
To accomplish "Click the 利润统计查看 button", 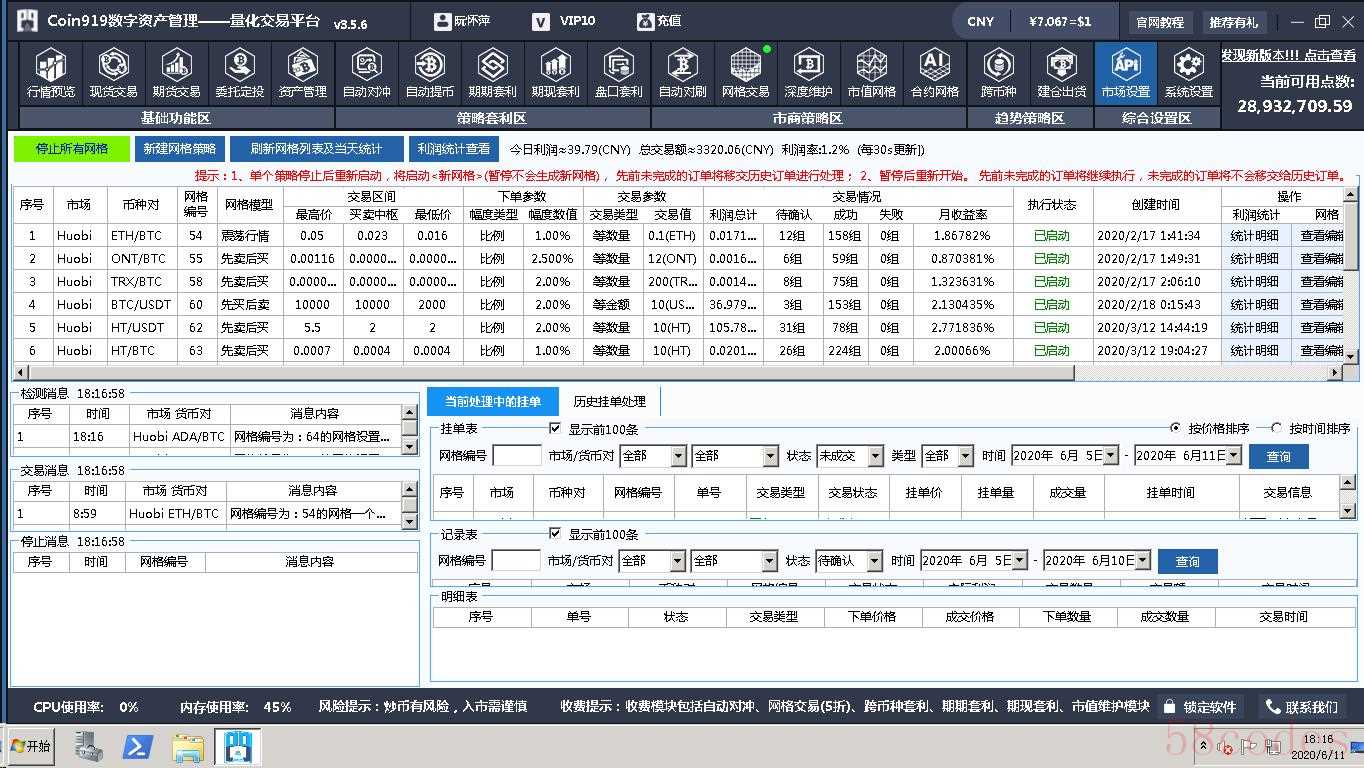I will click(x=454, y=149).
